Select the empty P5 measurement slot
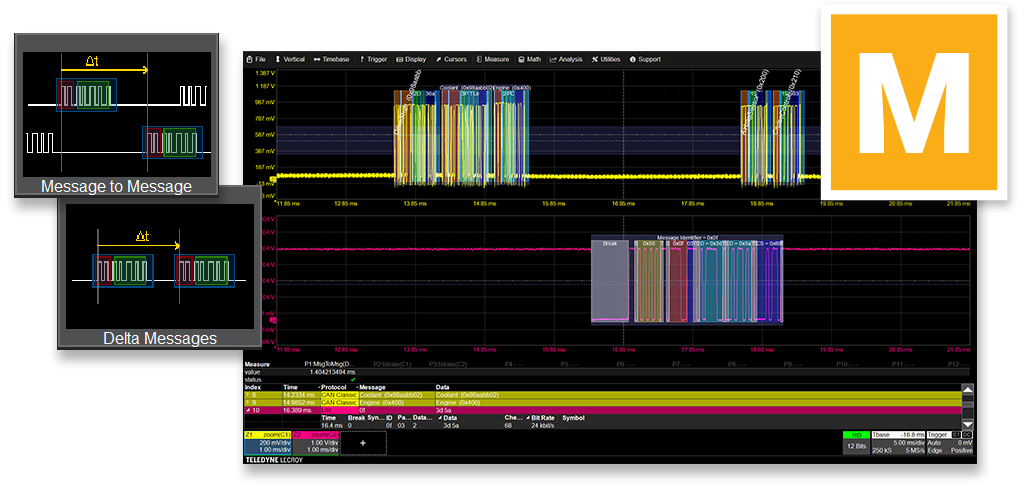The width and height of the screenshot is (1028, 500). [x=570, y=364]
